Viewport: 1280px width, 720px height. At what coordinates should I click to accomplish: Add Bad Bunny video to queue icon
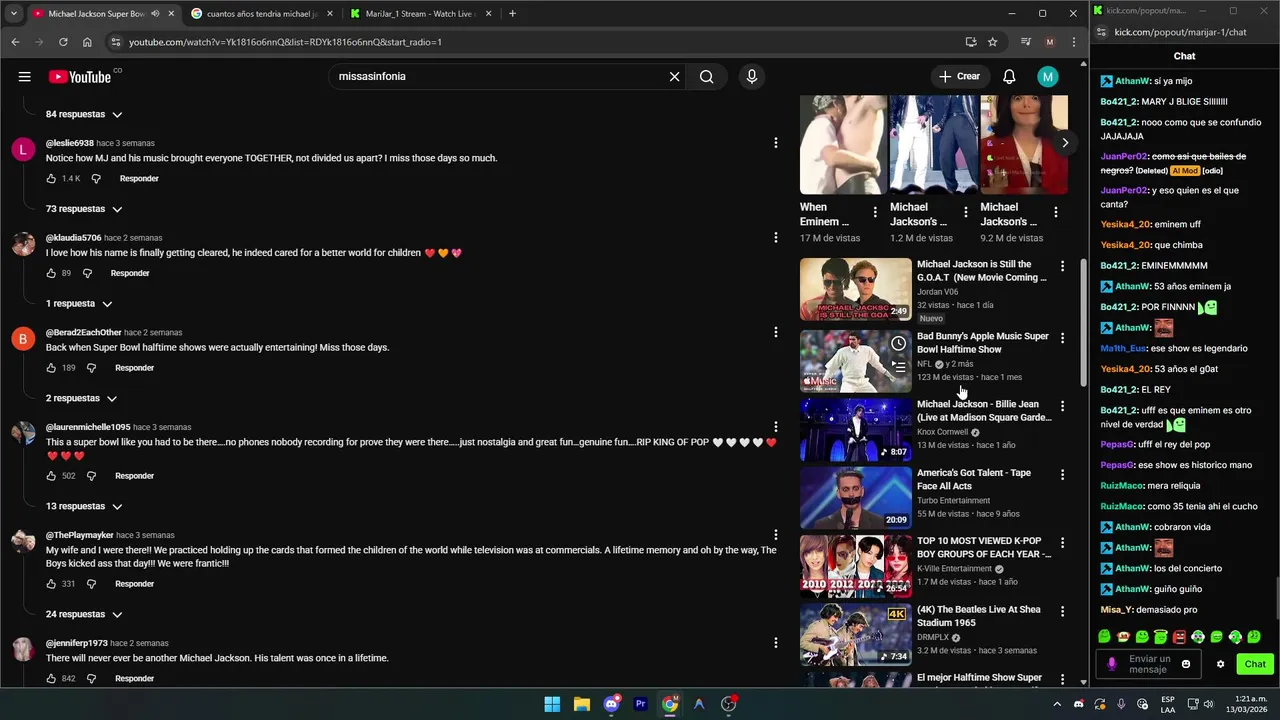(x=898, y=368)
